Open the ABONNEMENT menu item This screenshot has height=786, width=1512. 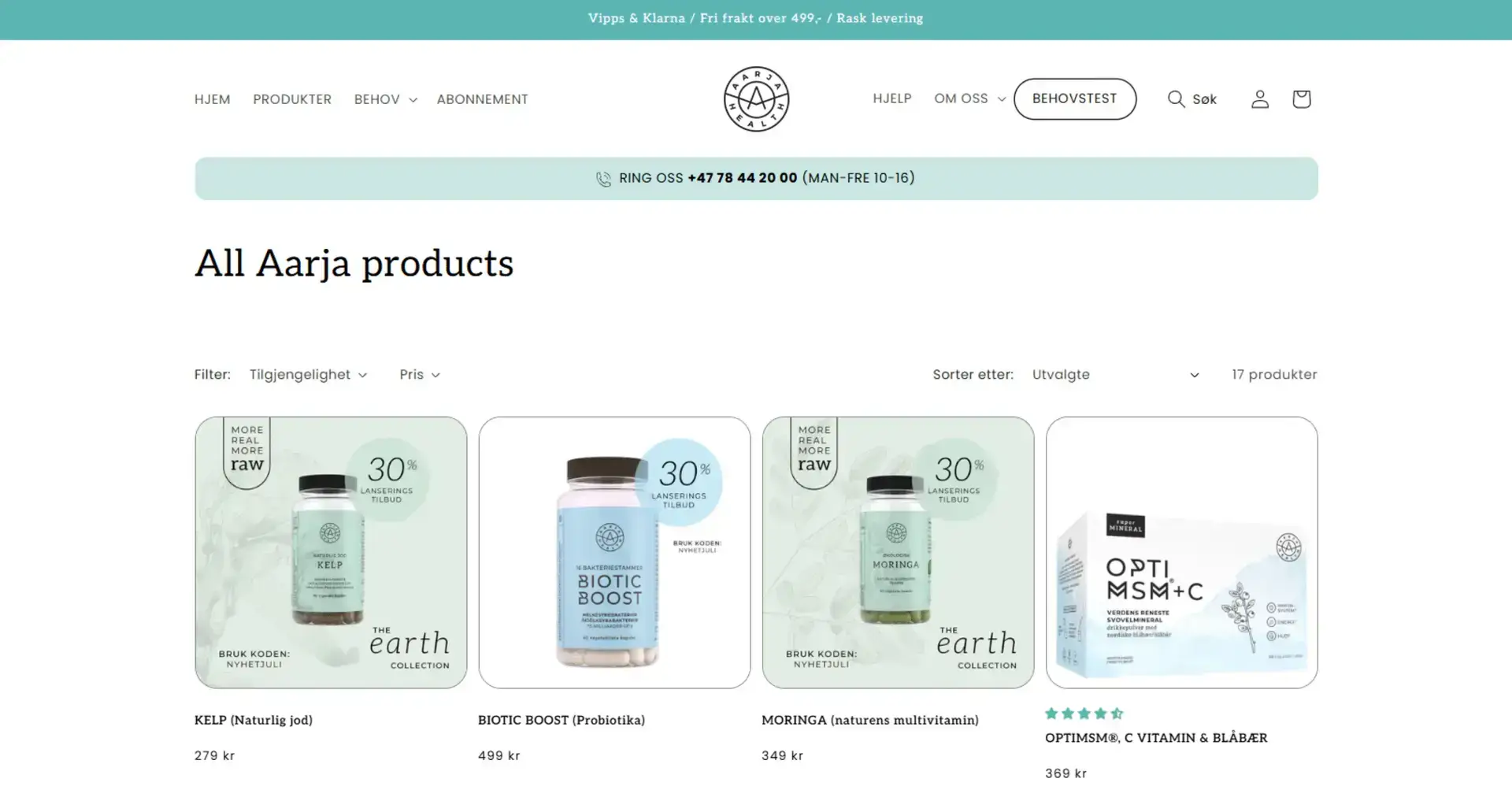tap(482, 99)
